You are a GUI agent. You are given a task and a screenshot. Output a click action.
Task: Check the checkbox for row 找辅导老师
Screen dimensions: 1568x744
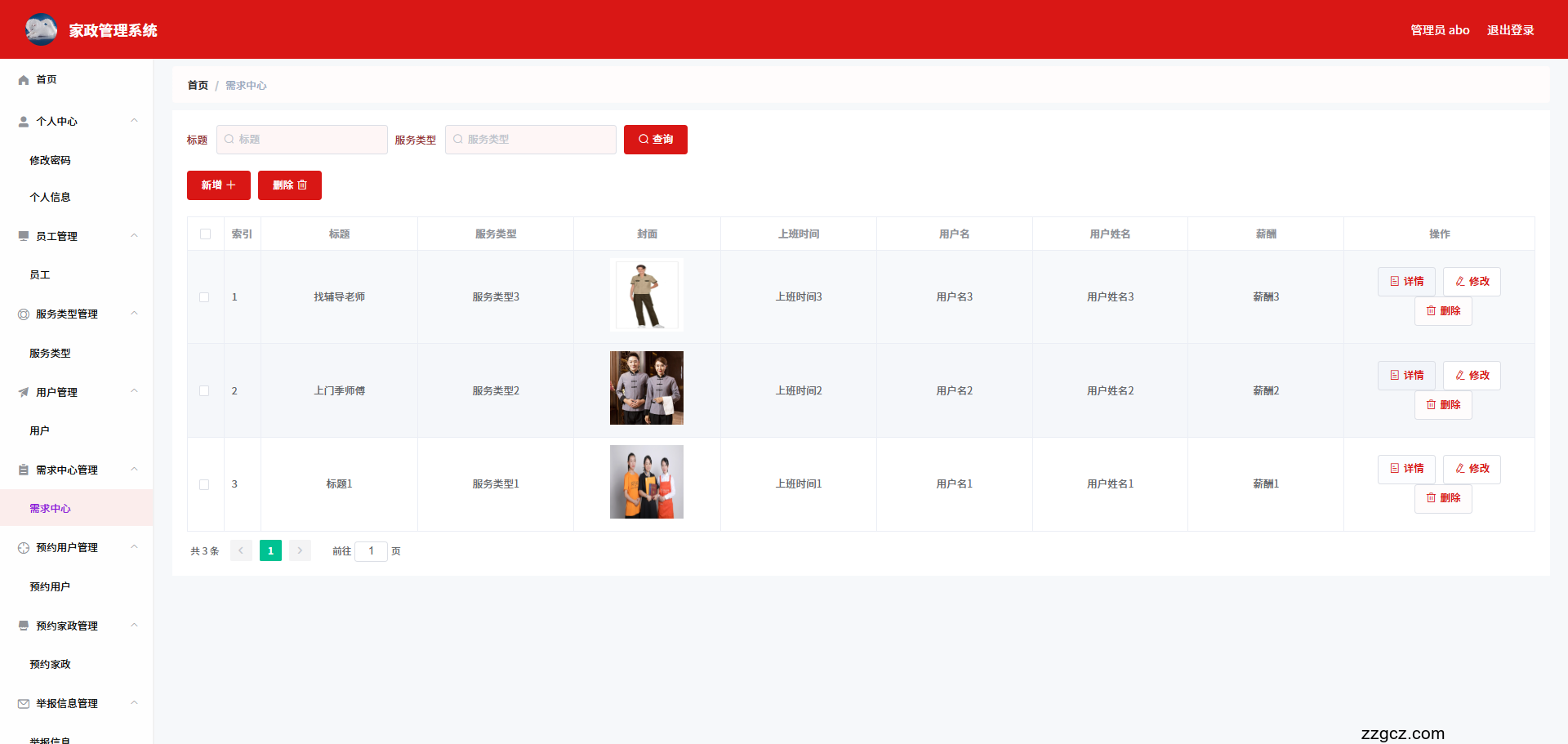tap(204, 297)
